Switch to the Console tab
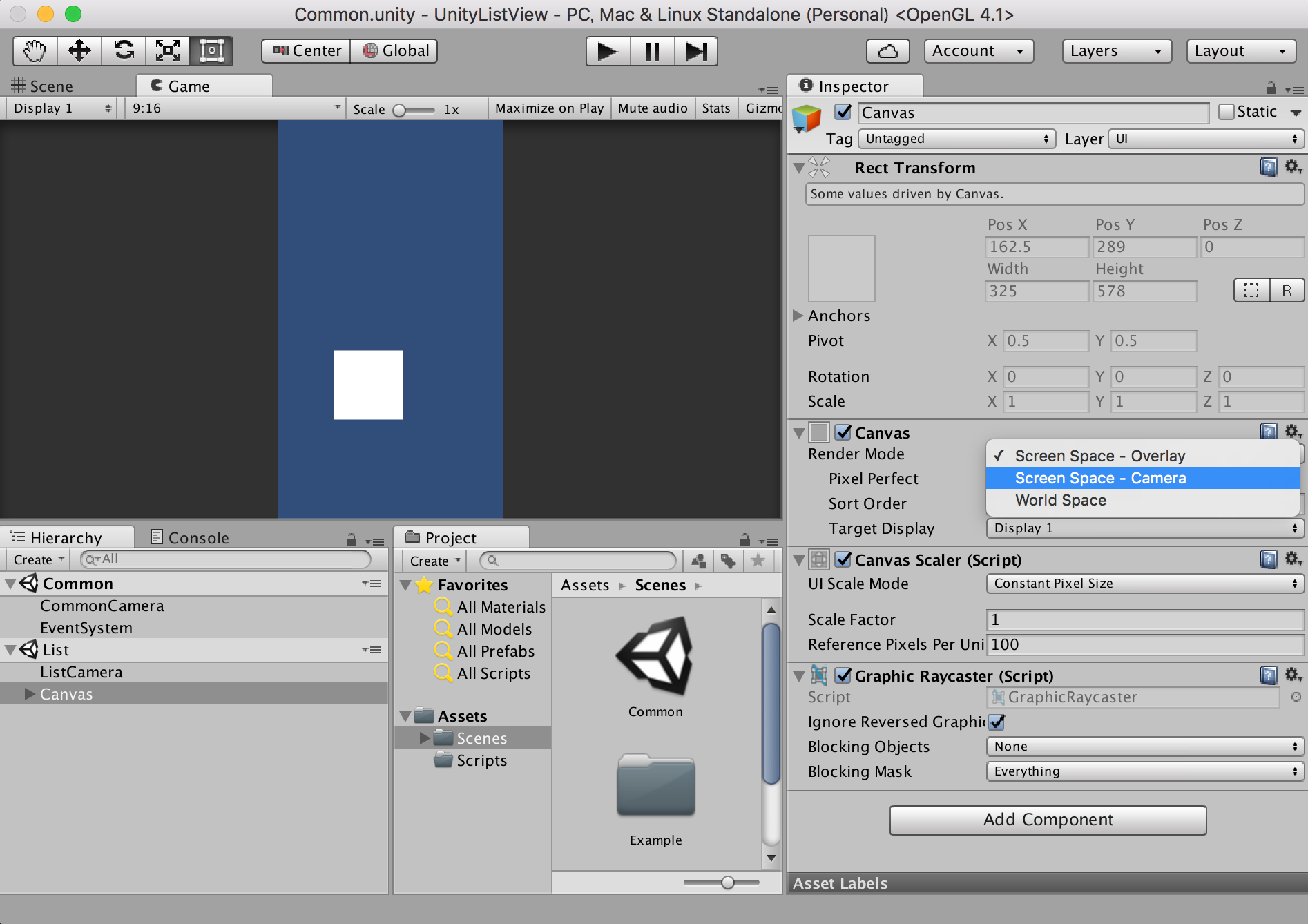Viewport: 1308px width, 924px height. [x=190, y=537]
